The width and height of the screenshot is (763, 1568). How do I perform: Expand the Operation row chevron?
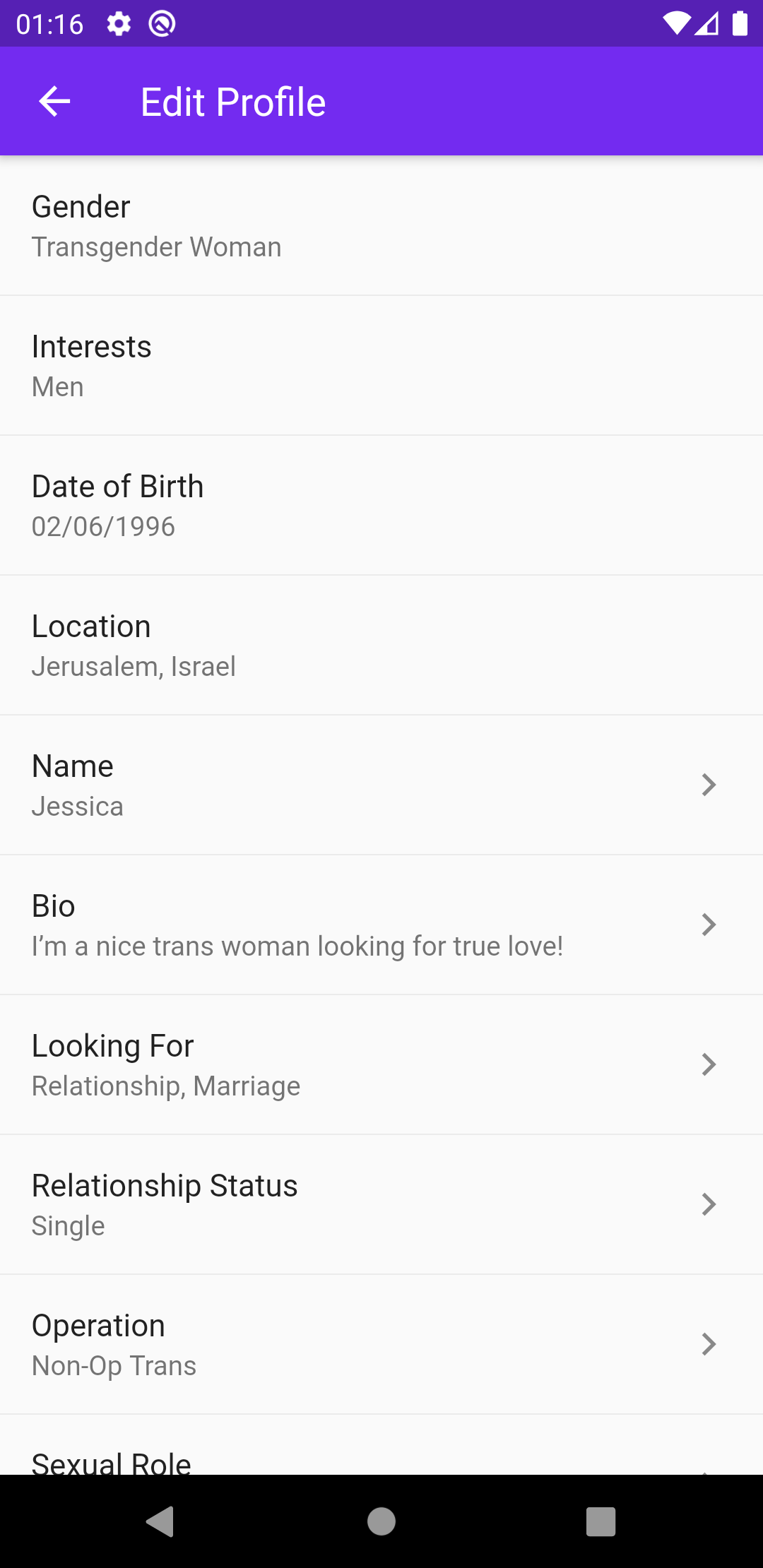tap(709, 1344)
